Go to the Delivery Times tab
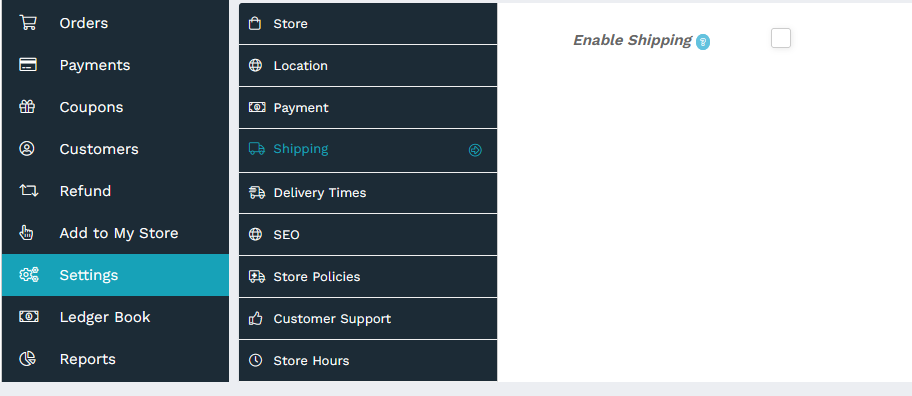The height and width of the screenshot is (396, 912). [368, 192]
